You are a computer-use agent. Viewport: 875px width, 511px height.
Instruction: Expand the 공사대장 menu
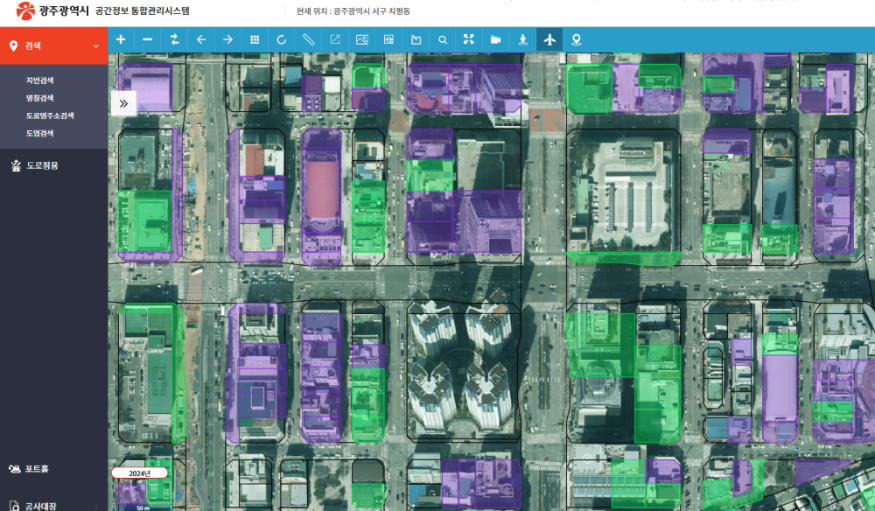pyautogui.click(x=43, y=505)
